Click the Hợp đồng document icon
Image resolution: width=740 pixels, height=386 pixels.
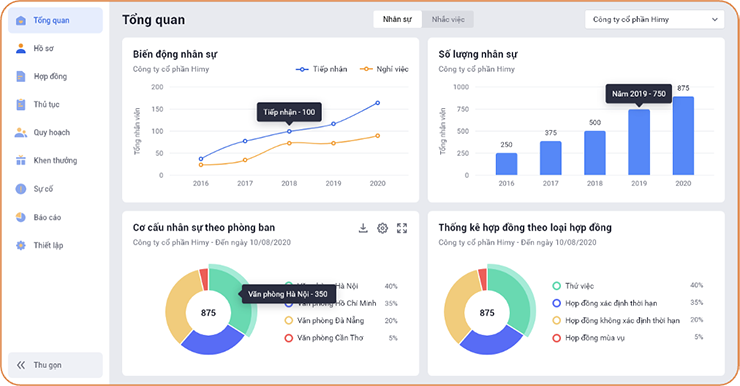click(x=21, y=76)
